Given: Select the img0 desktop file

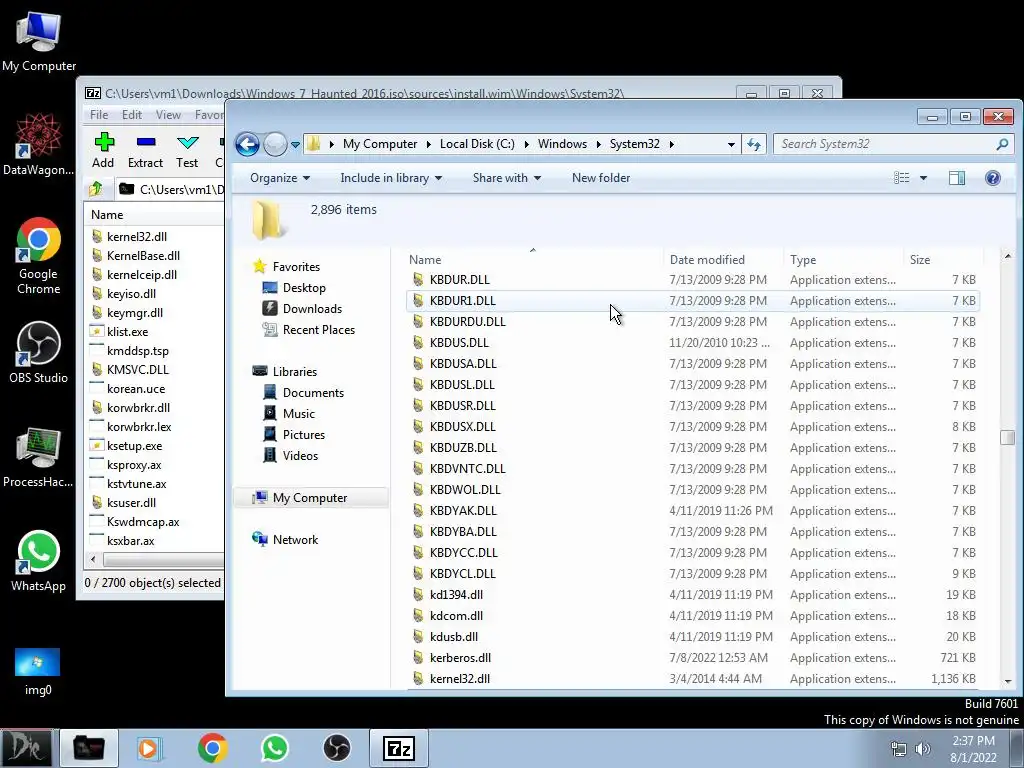Looking at the screenshot, I should (x=38, y=671).
